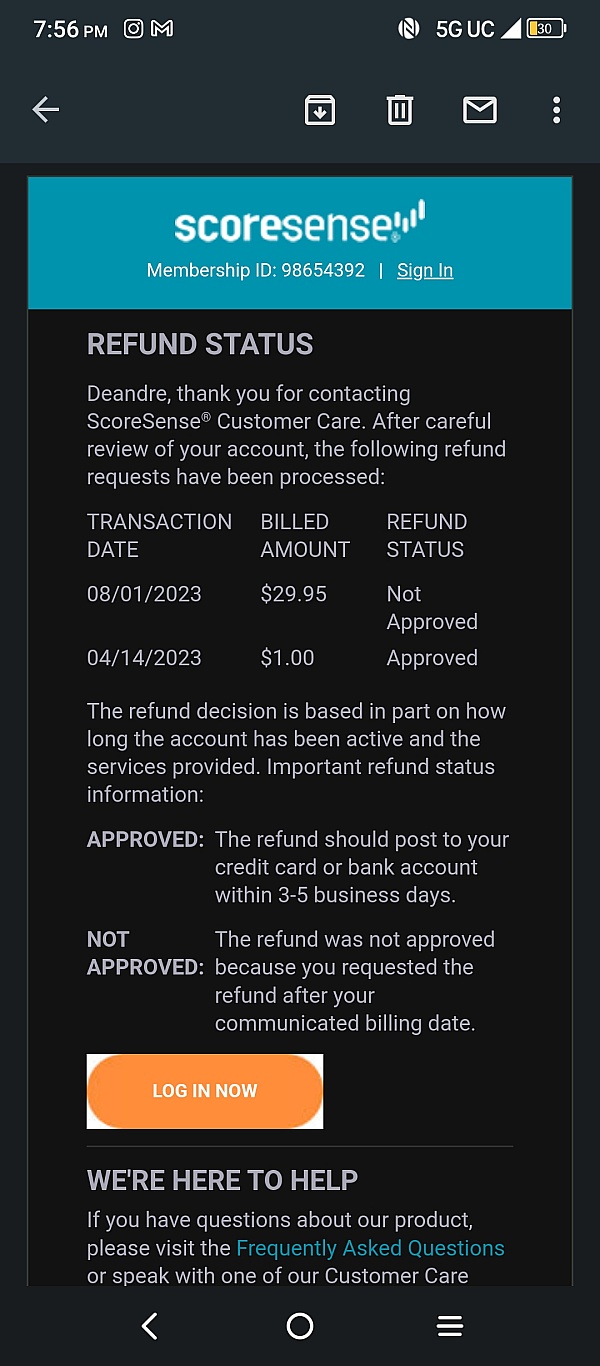600x1366 pixels.
Task: Go to the Android home screen
Action: (300, 1326)
